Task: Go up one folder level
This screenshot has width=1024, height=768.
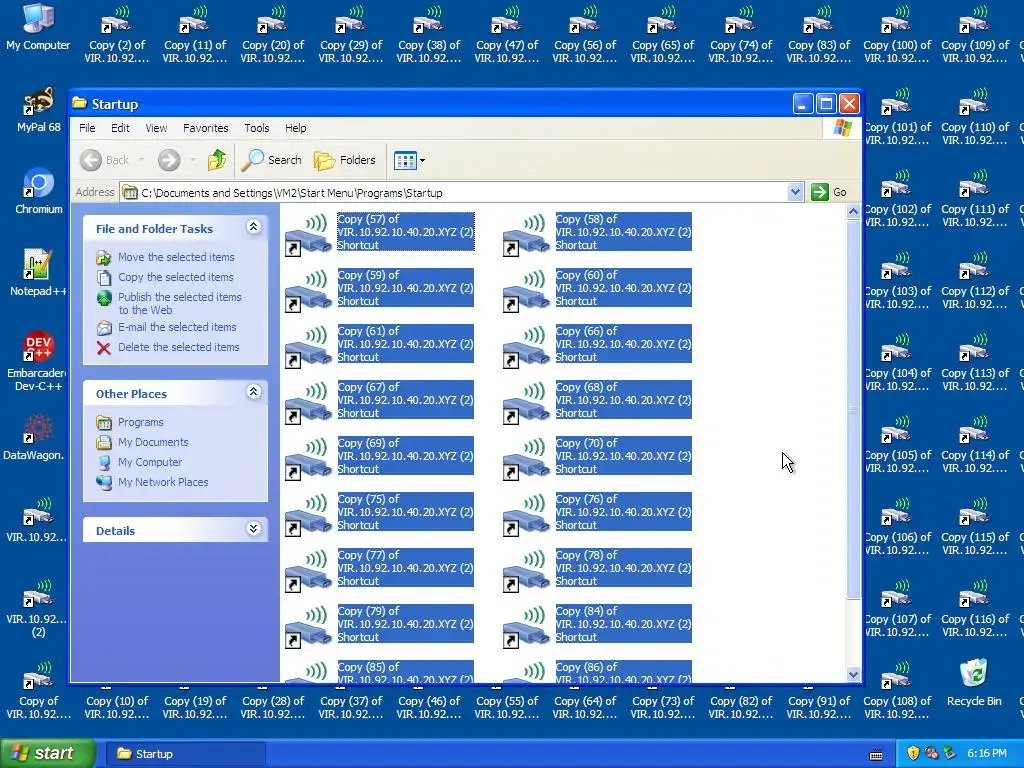Action: pos(216,160)
